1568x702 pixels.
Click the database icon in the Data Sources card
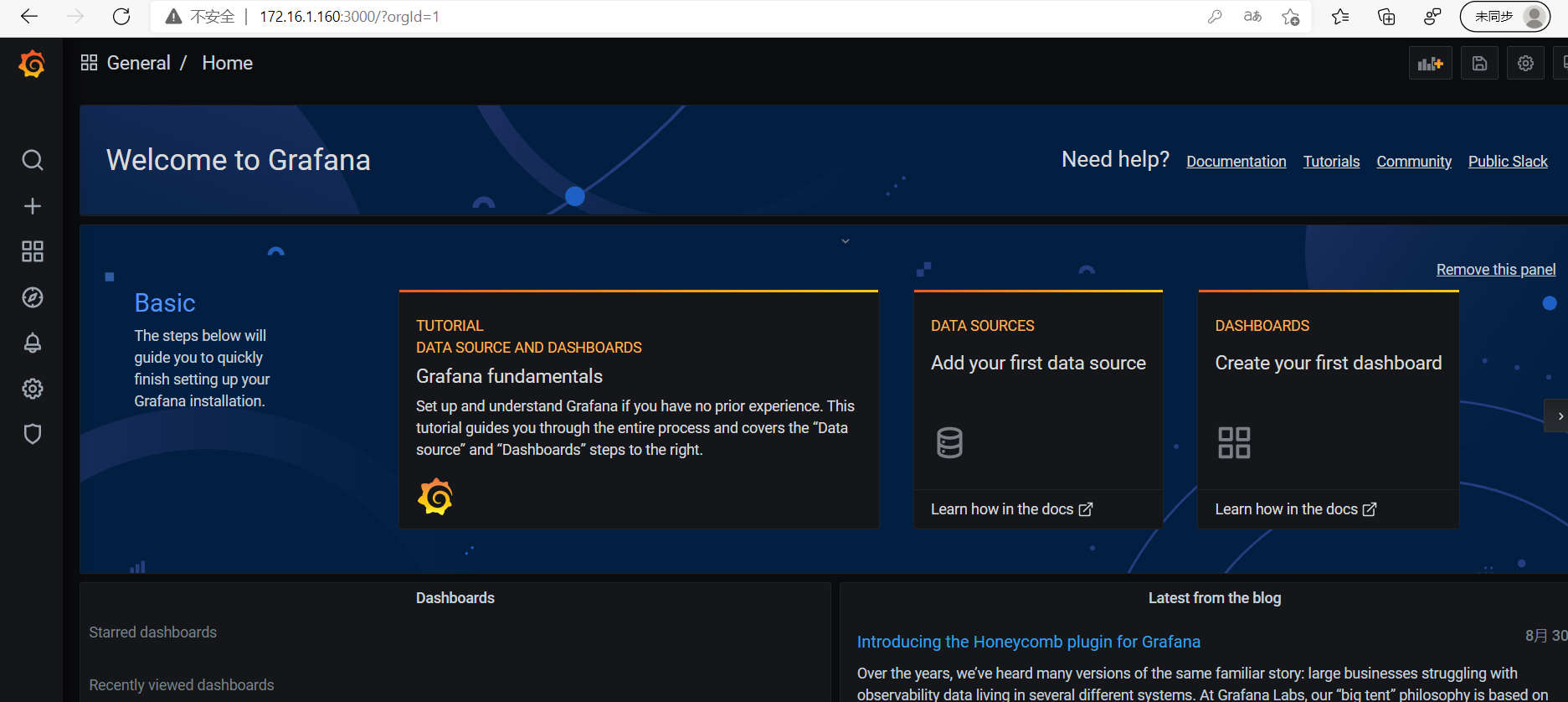949,442
